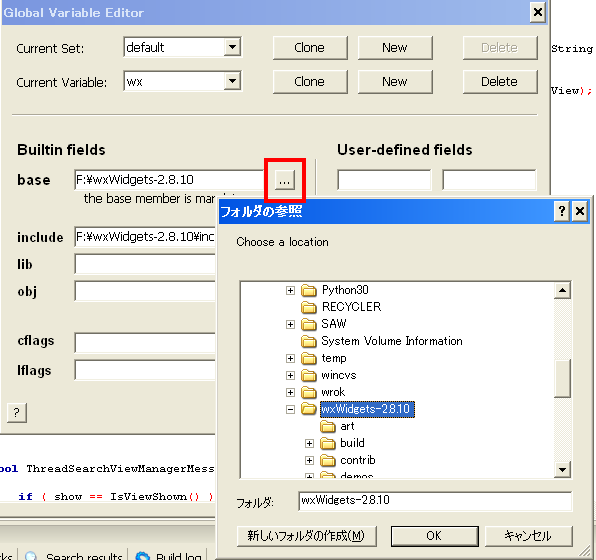Close the folder browse dialog

coord(580,211)
